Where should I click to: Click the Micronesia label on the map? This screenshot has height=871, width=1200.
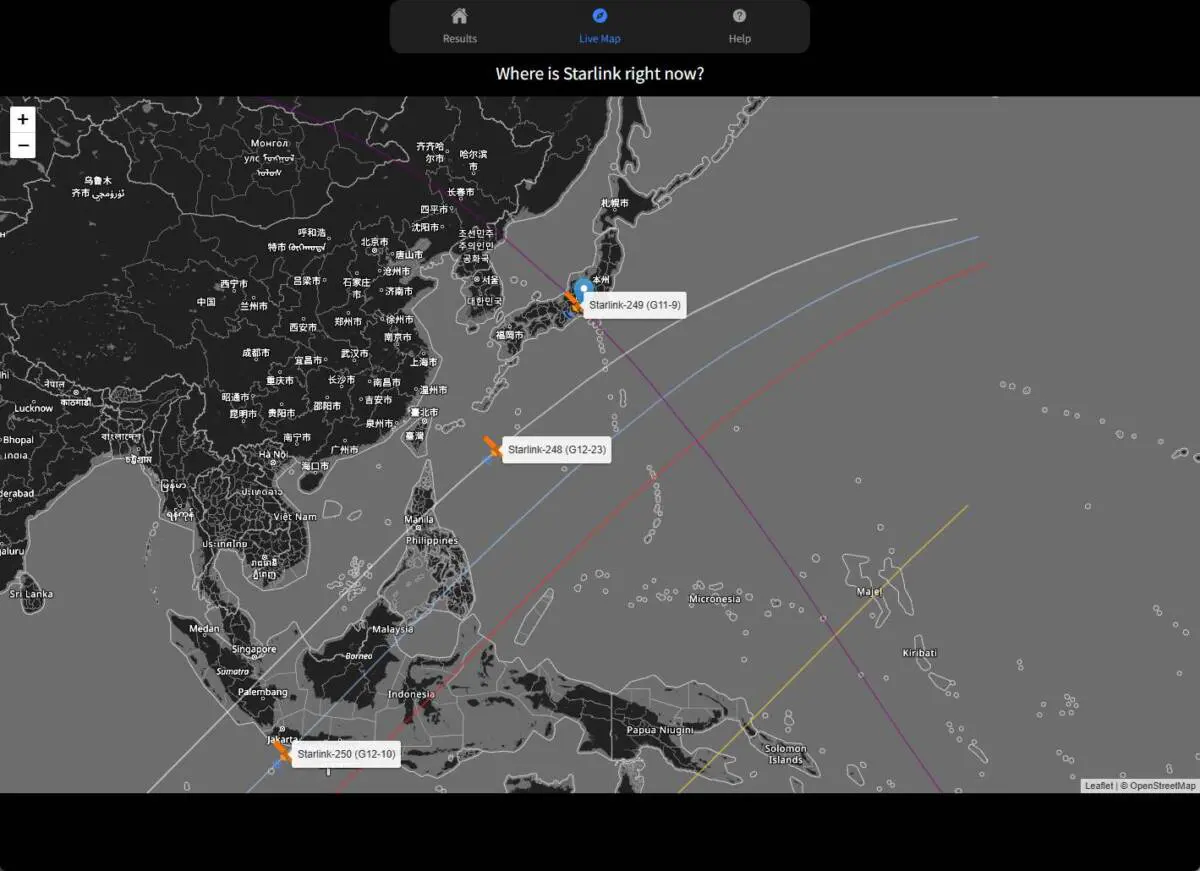click(715, 599)
